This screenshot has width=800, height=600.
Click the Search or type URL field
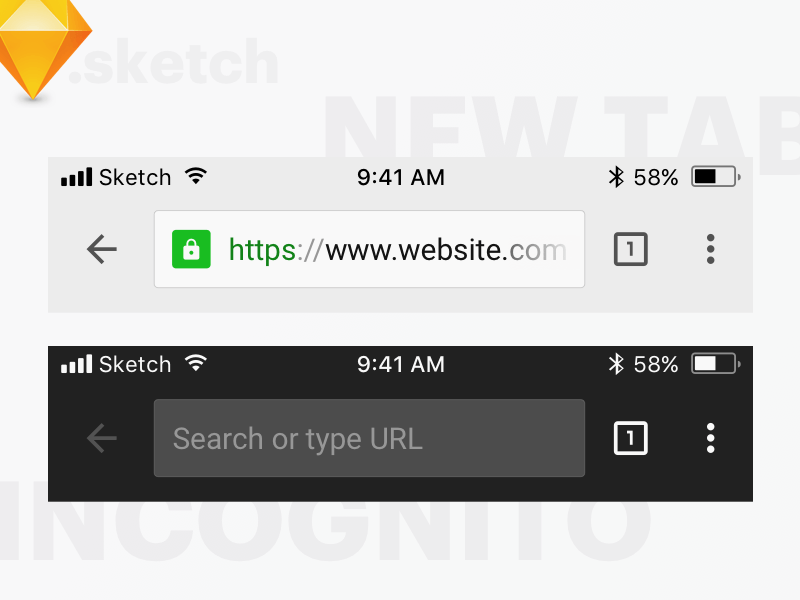[369, 438]
